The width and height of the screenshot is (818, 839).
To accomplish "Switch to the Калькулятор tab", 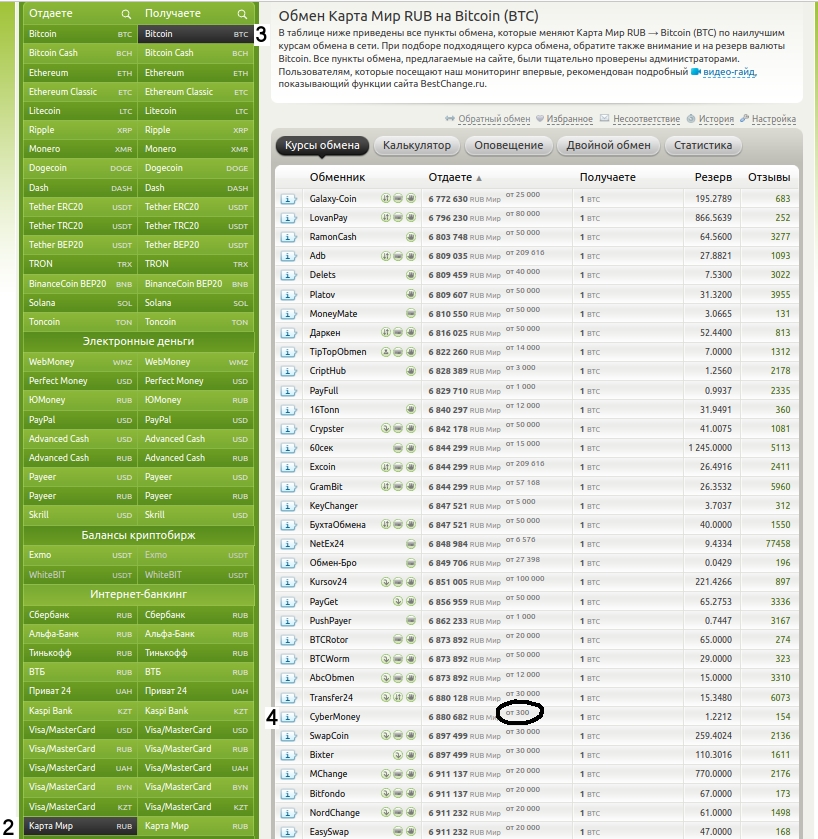I will 417,146.
